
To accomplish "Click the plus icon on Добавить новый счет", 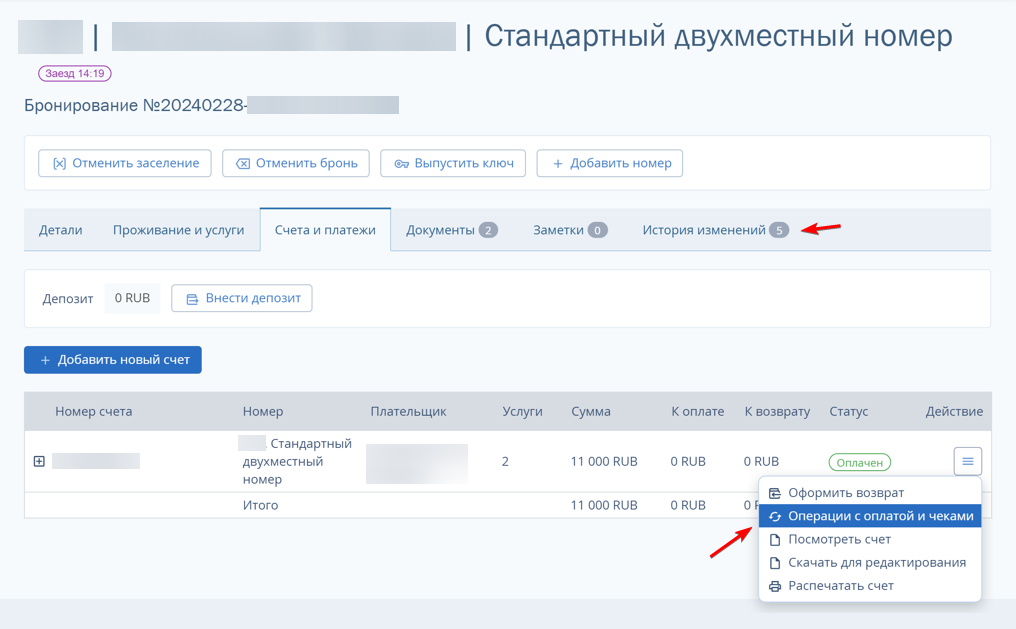I will (x=45, y=360).
